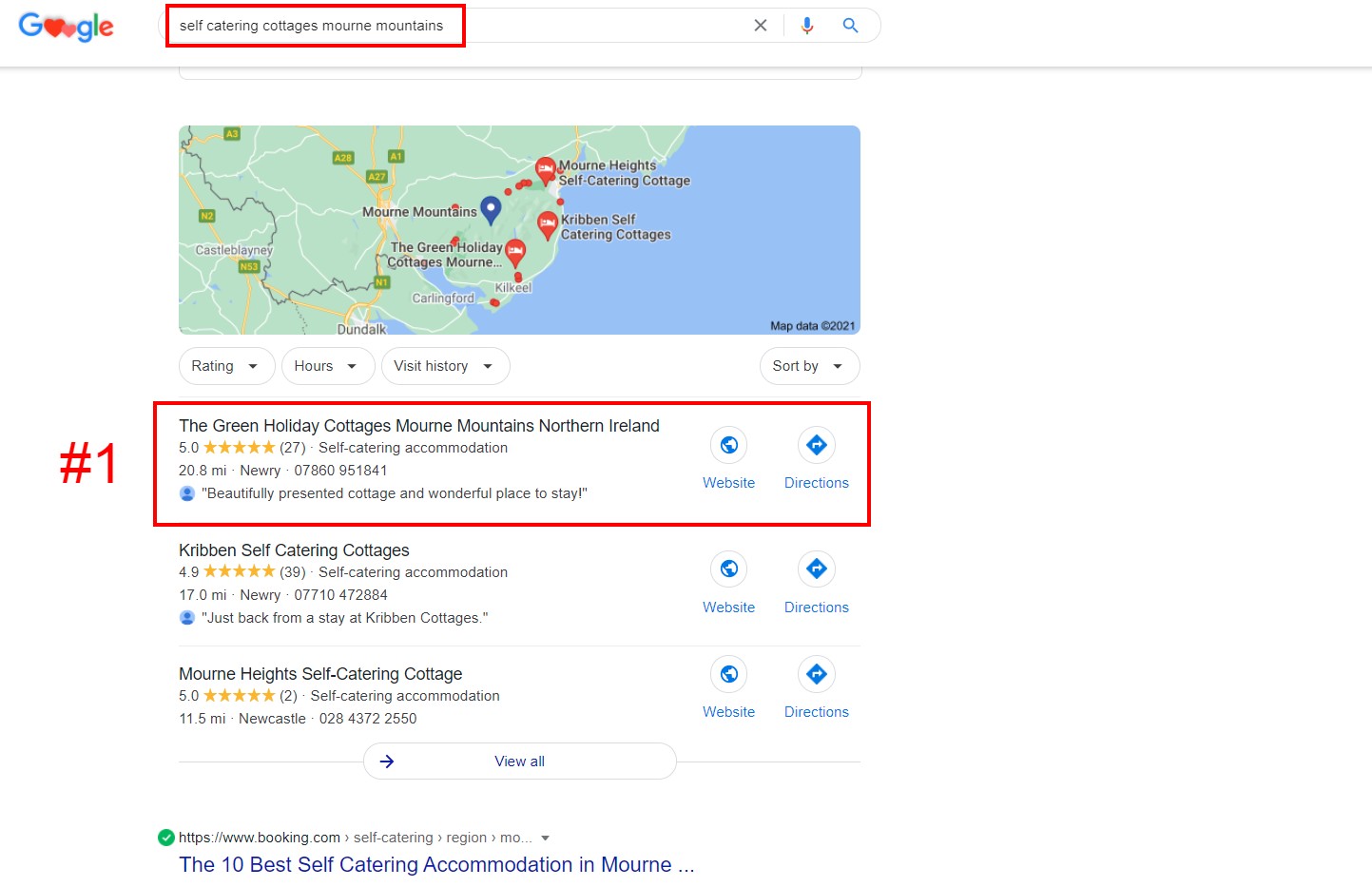Screen dimensions: 1372x887
Task: Click the Mourne Heights map pin
Action: tap(546, 171)
